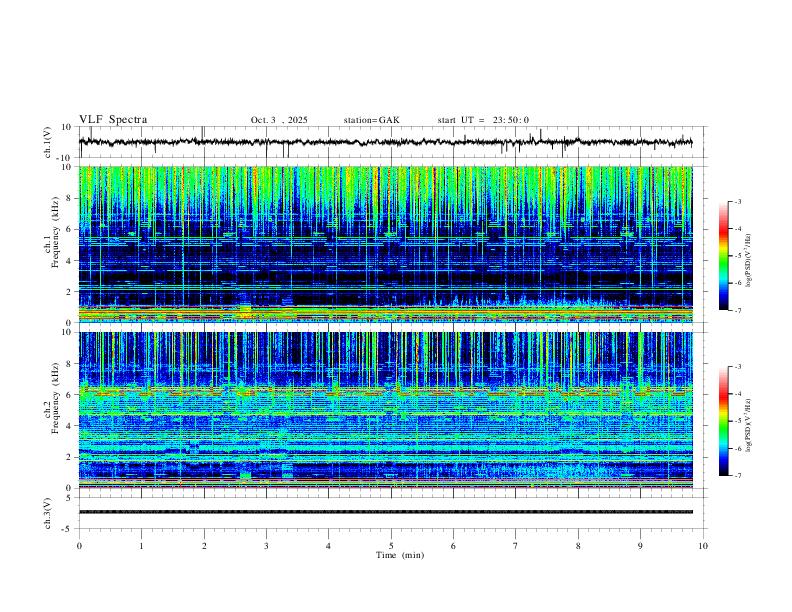
Task: Click the "Time (min)" axis label
Action: pyautogui.click(x=400, y=555)
